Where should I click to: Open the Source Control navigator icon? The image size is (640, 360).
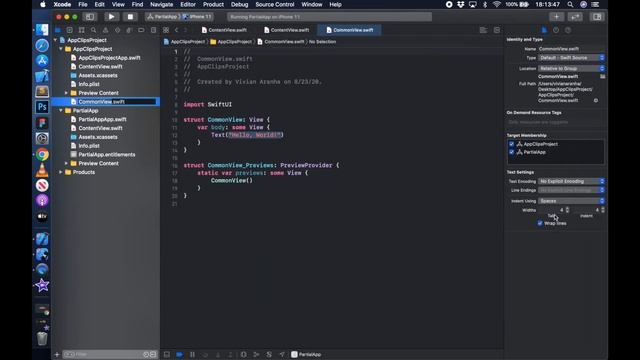coord(69,30)
